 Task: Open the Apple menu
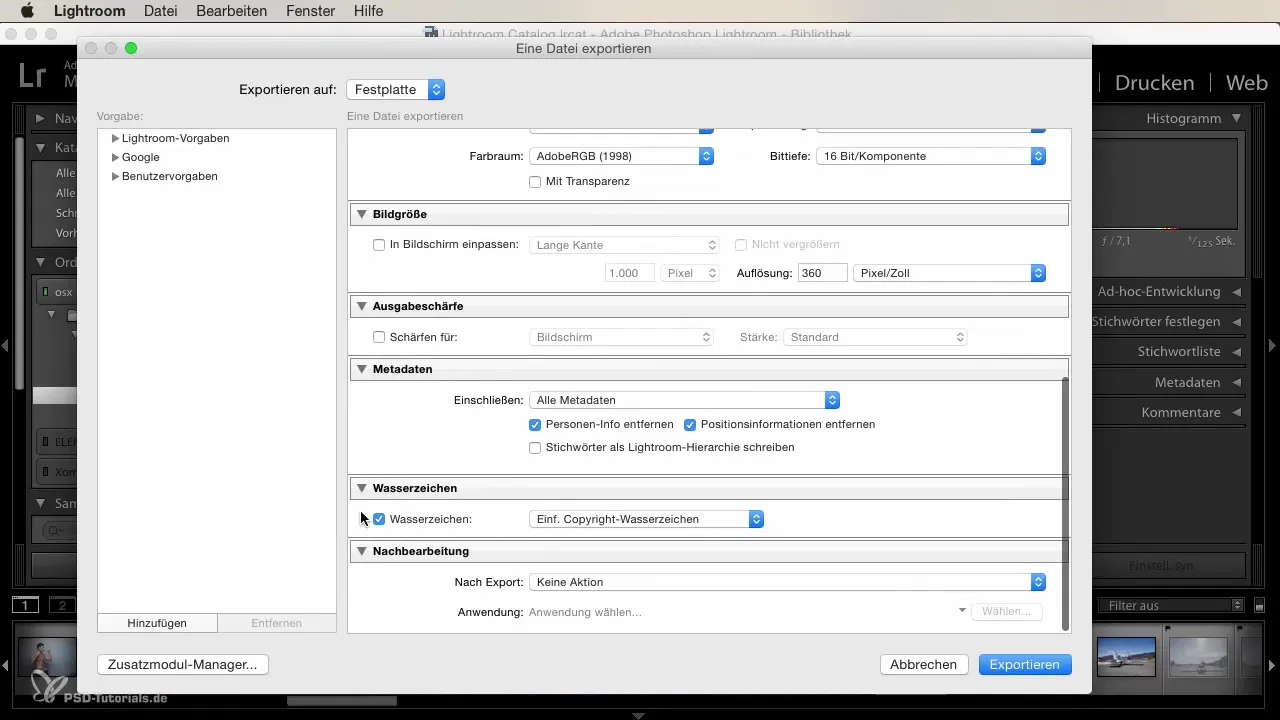(x=27, y=10)
